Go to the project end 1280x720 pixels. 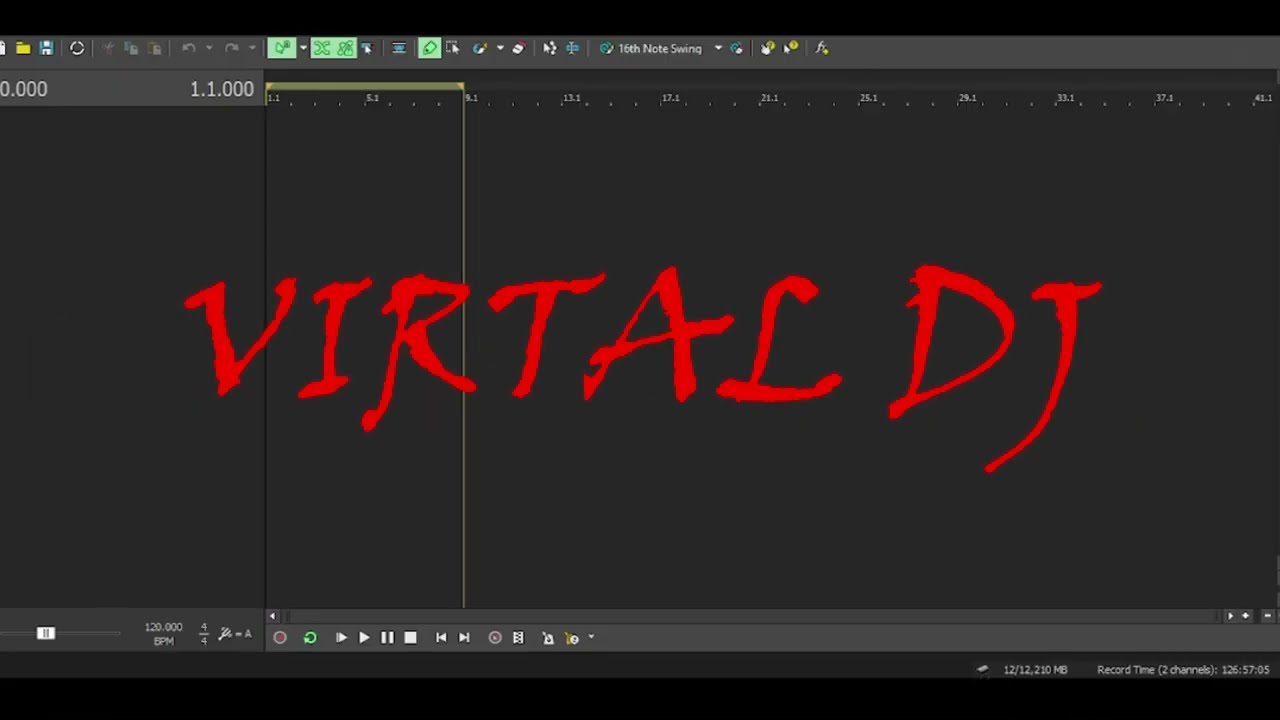pyautogui.click(x=464, y=638)
